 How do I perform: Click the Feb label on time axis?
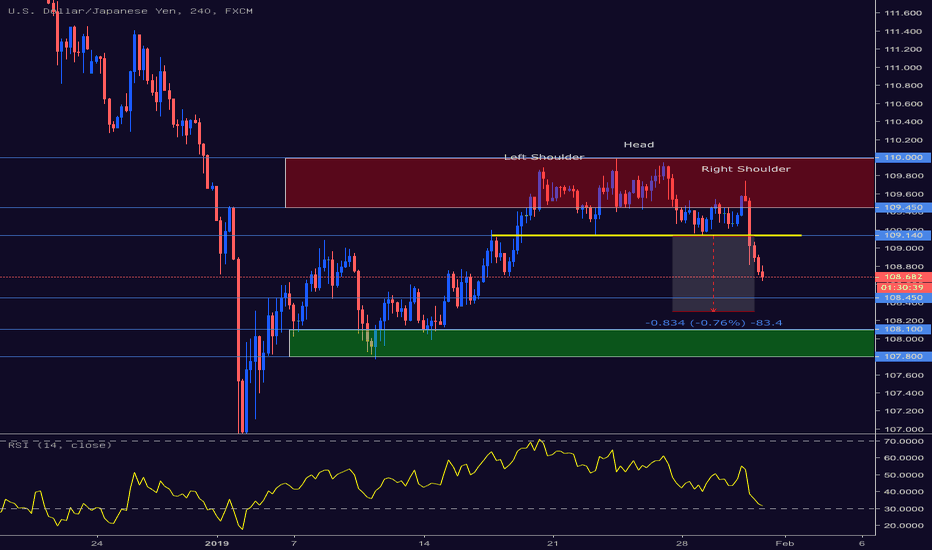785,543
